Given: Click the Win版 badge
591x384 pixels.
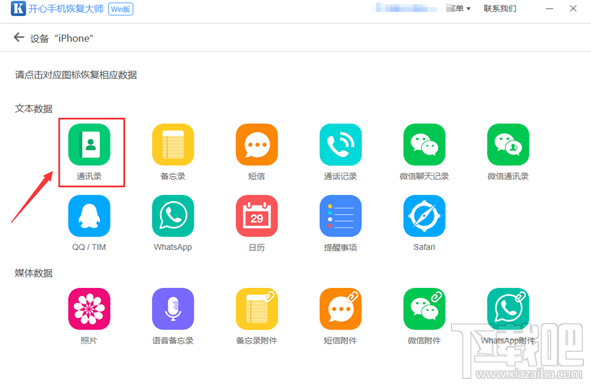Looking at the screenshot, I should [121, 9].
